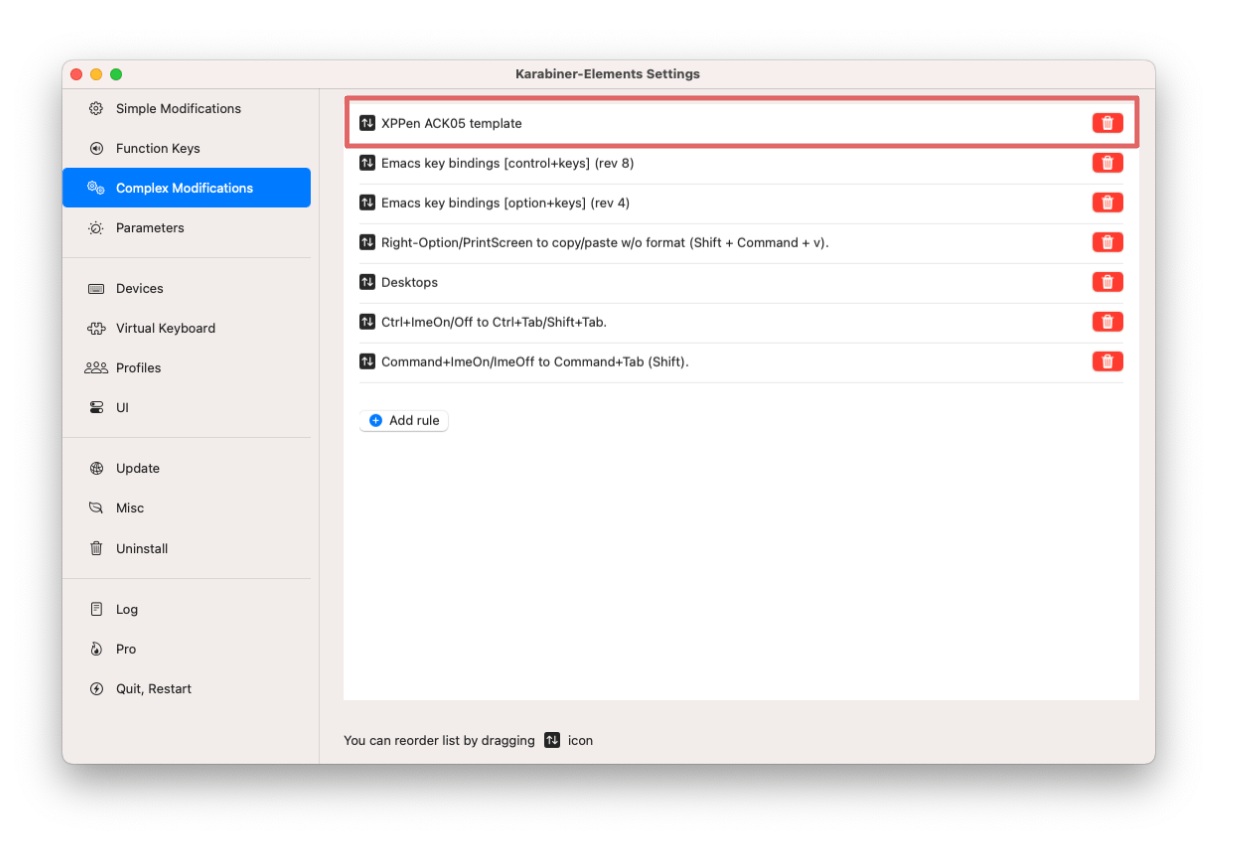Open Simple Modifications in the sidebar
The image size is (1236, 851).
point(186,108)
